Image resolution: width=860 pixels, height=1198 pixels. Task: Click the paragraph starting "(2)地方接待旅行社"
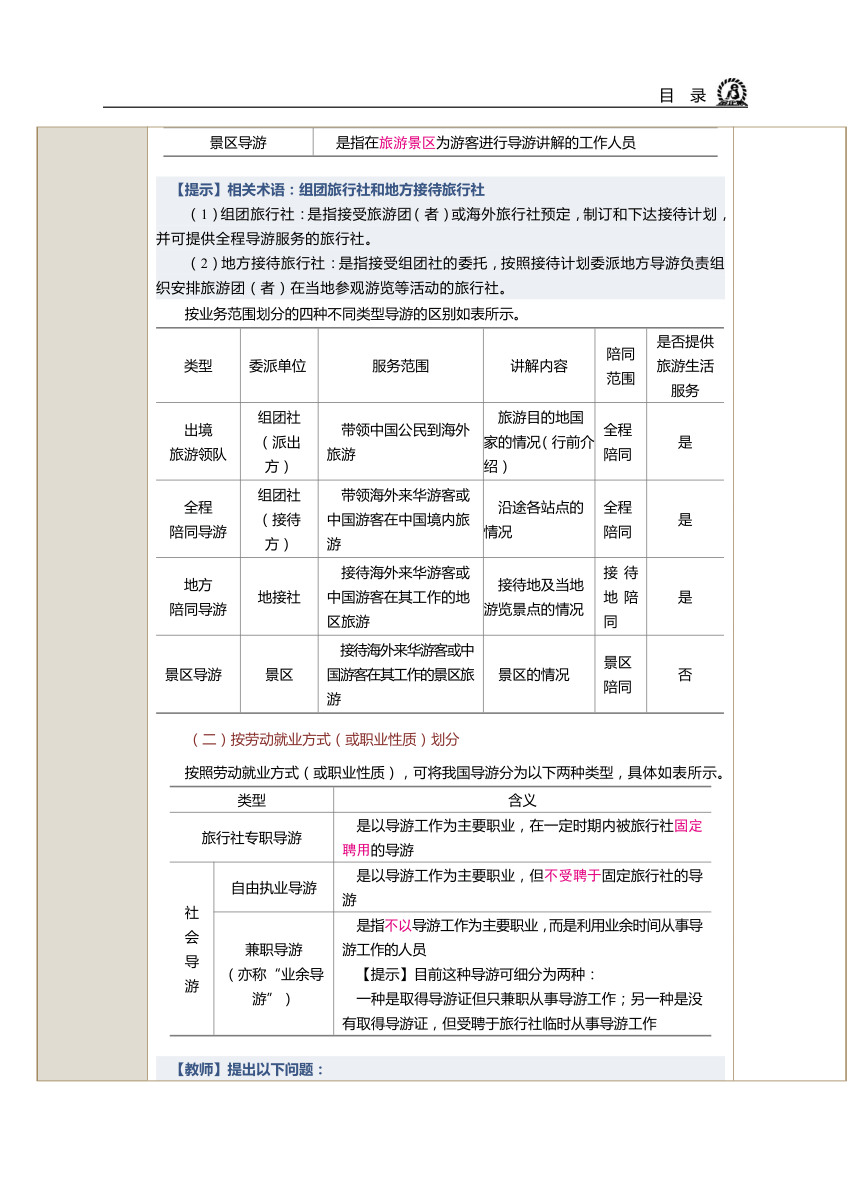coord(441,275)
